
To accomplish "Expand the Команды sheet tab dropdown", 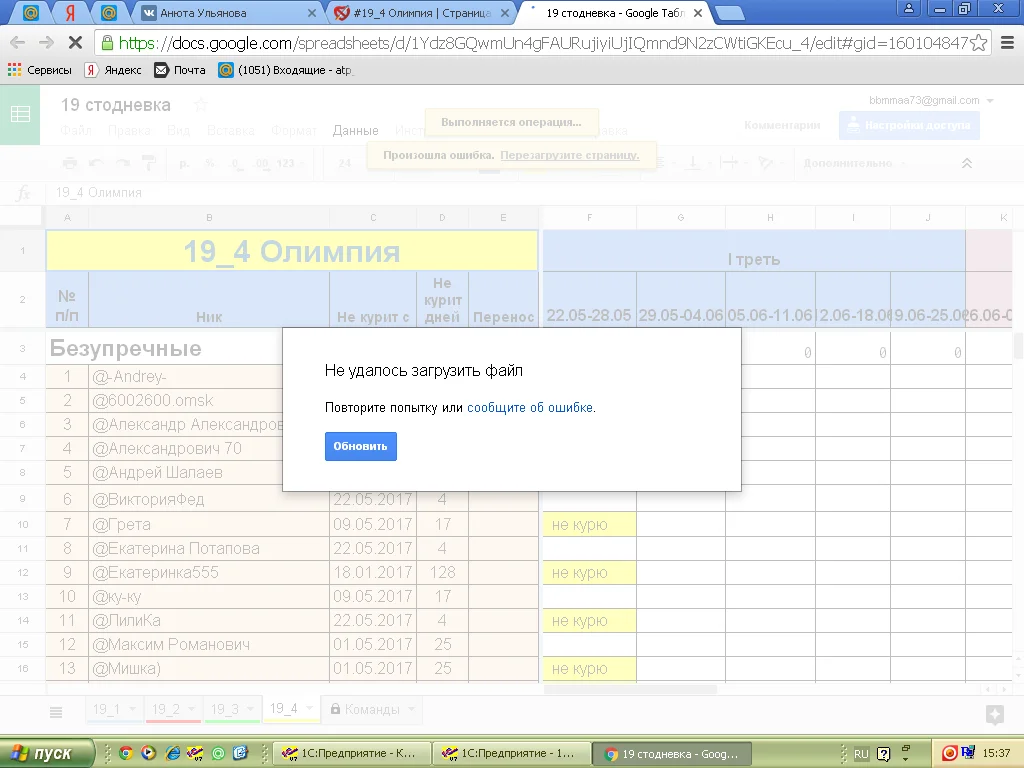I will tap(410, 710).
